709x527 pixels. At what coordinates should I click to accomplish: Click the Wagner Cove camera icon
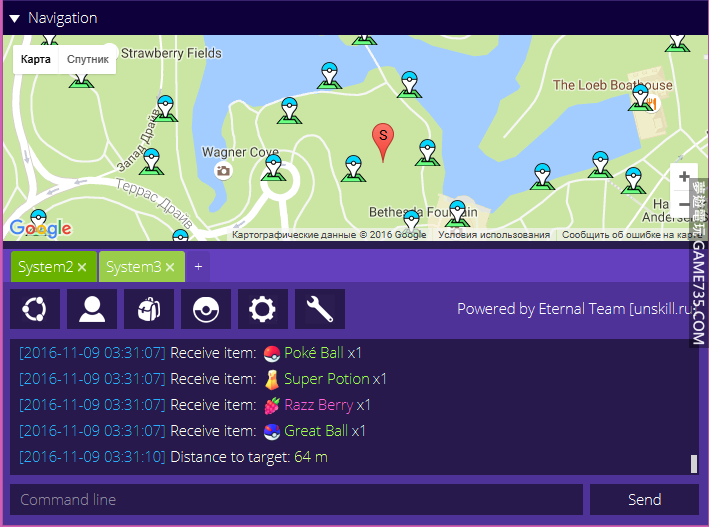click(222, 171)
